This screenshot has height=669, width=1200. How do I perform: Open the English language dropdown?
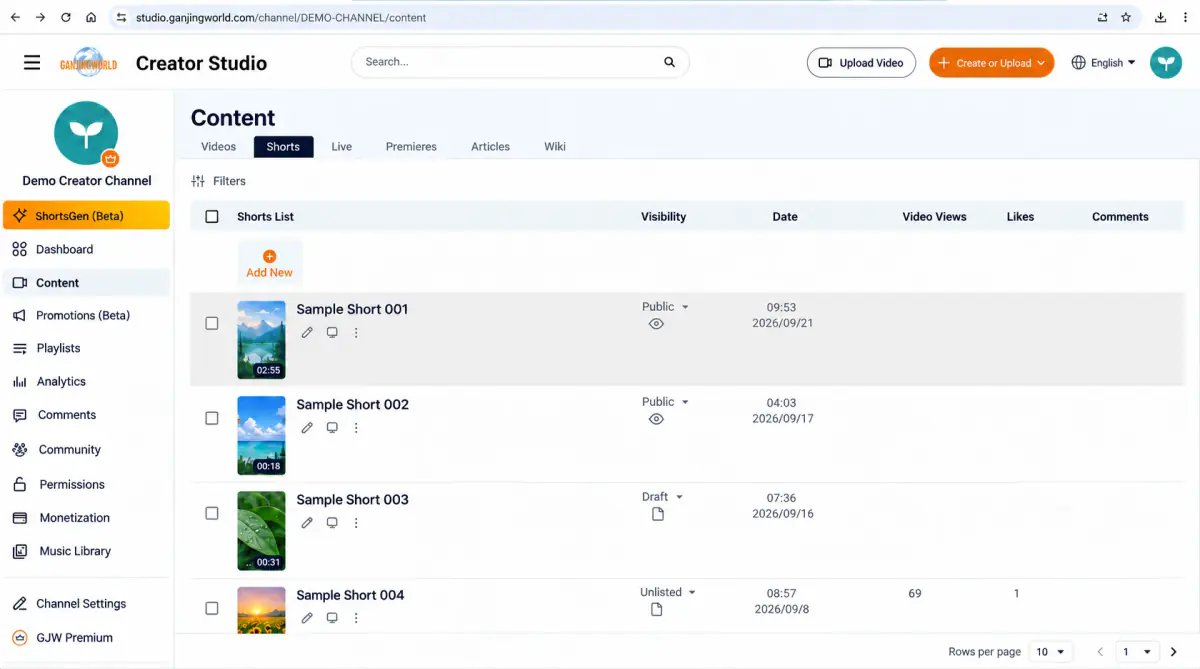pos(1104,63)
